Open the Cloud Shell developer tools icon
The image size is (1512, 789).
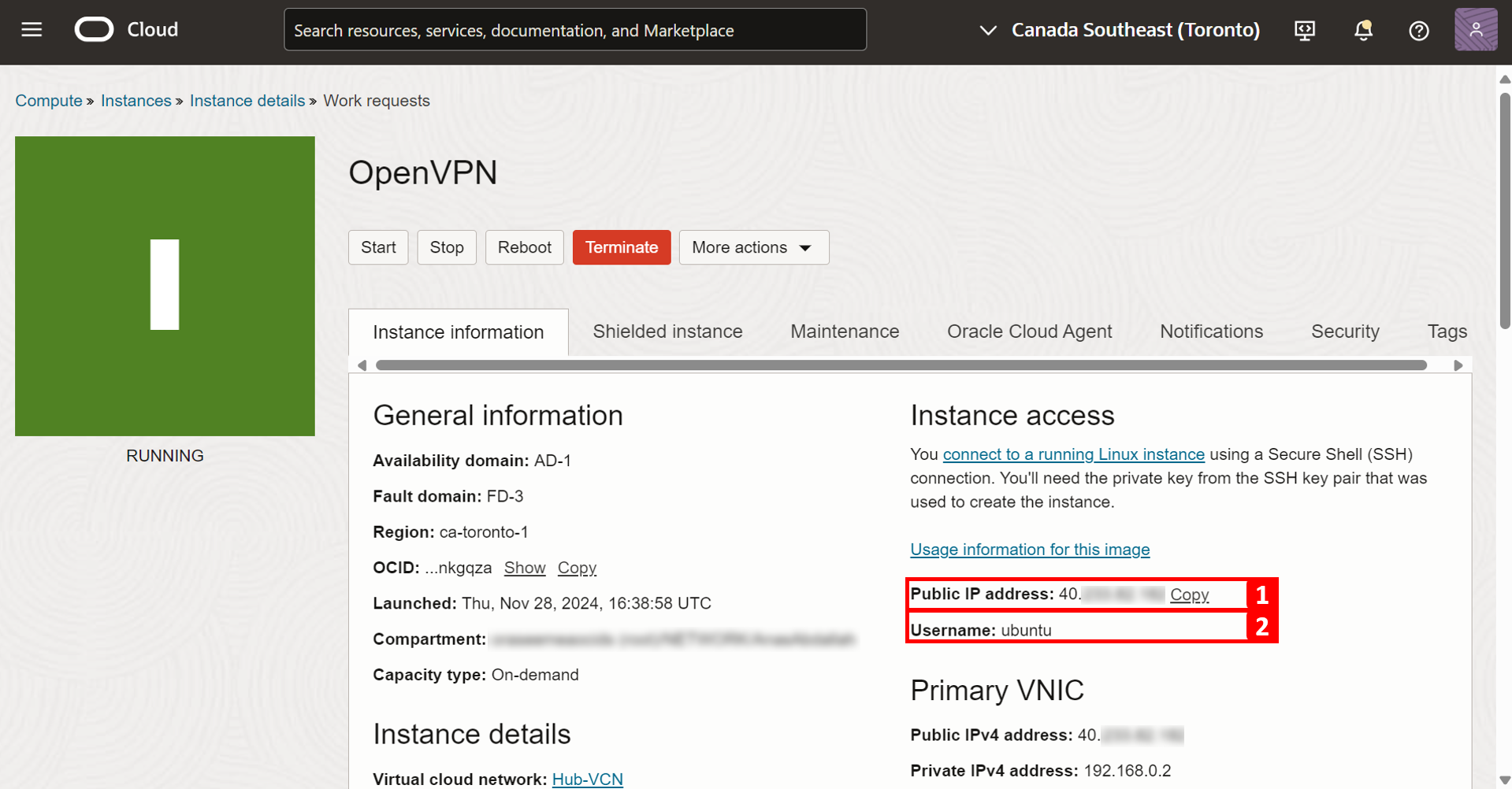point(1305,31)
